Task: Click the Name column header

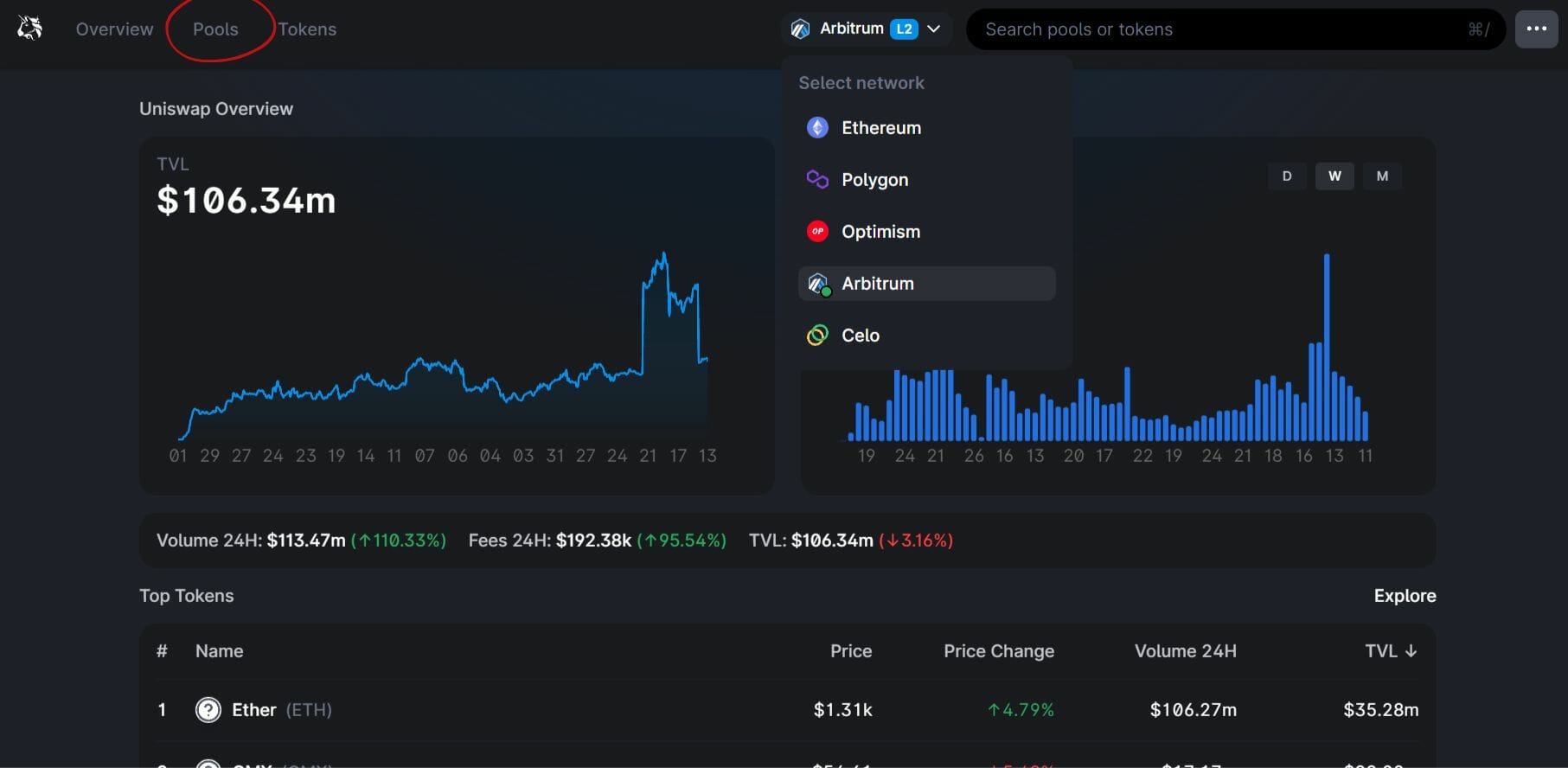Action: tap(219, 651)
